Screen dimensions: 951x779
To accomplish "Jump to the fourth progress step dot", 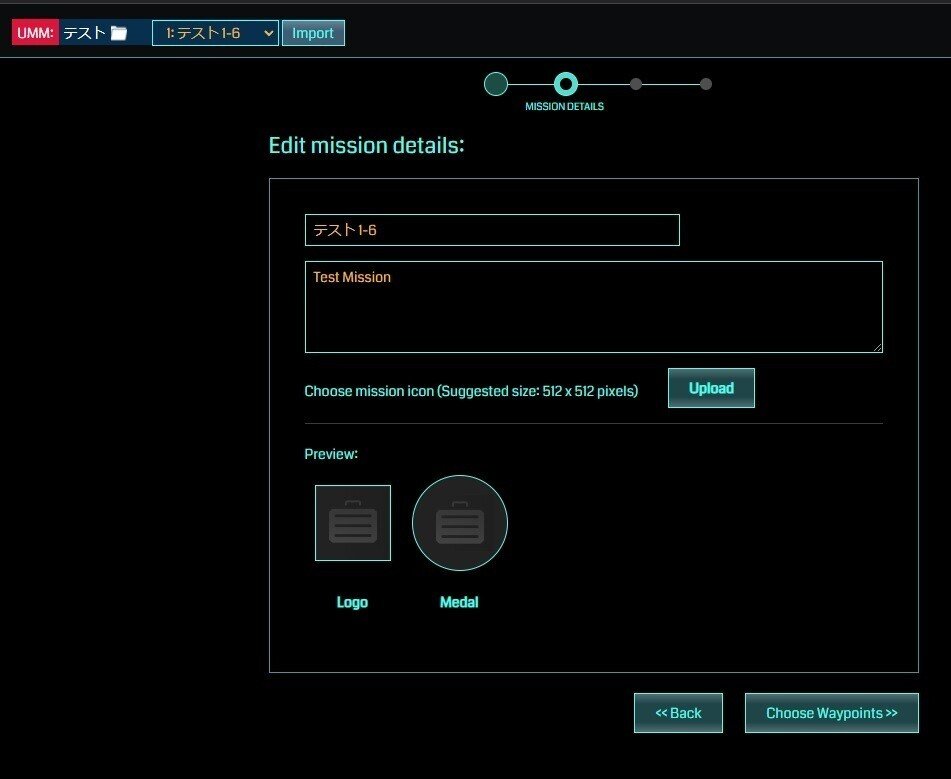I will point(705,84).
